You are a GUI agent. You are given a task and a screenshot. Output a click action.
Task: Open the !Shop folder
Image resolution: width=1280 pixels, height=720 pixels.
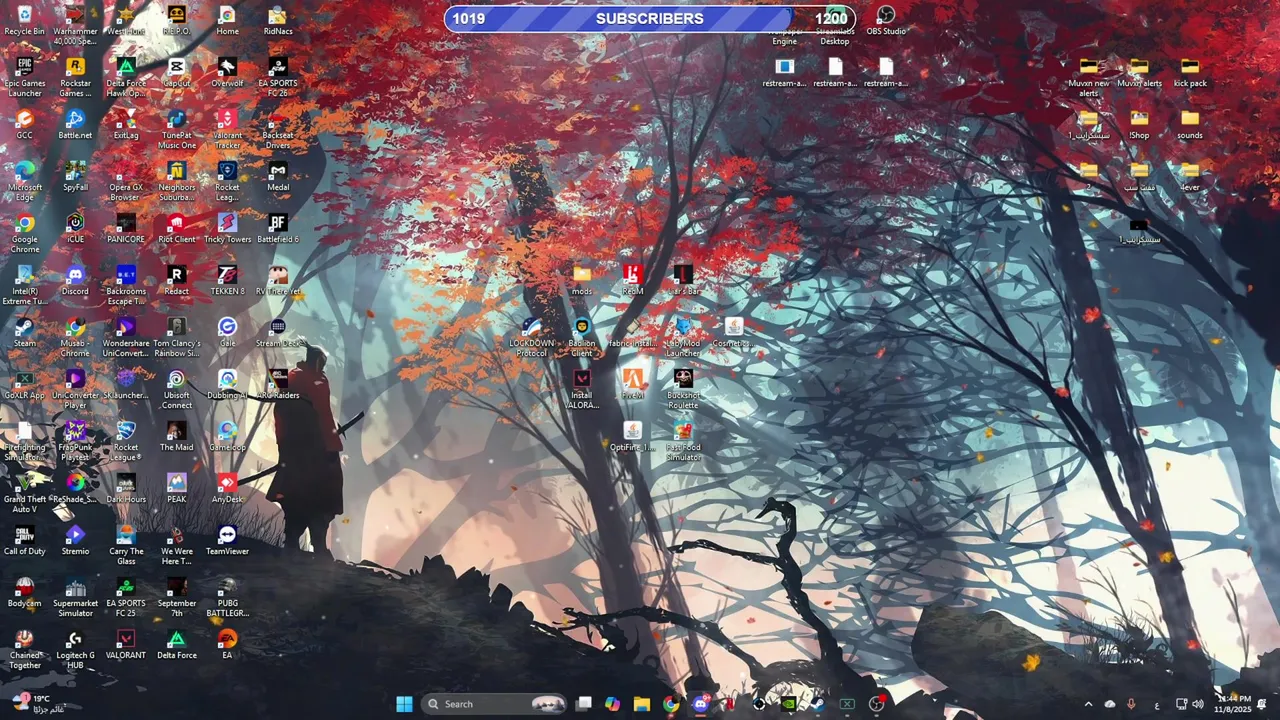click(1139, 124)
